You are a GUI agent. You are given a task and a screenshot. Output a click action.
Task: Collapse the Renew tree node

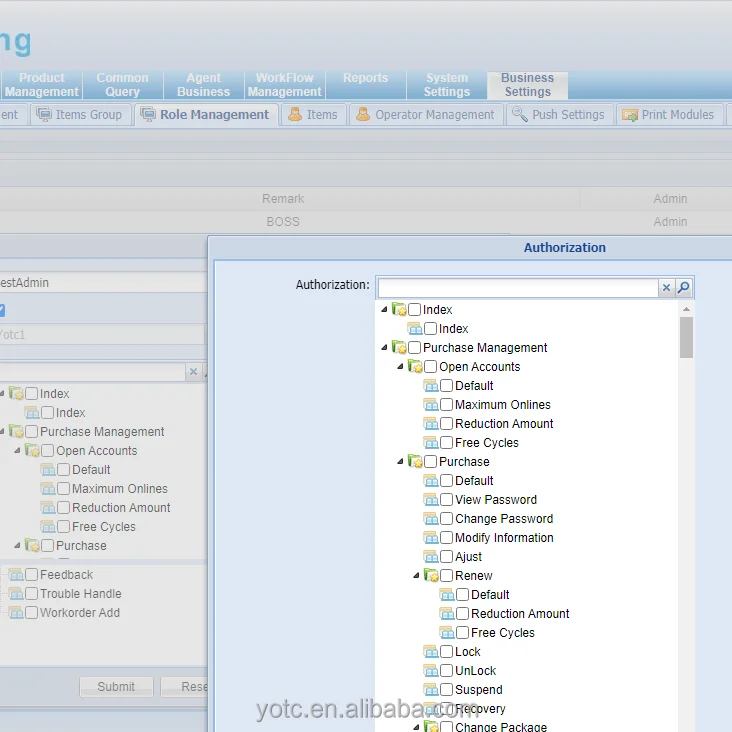416,576
